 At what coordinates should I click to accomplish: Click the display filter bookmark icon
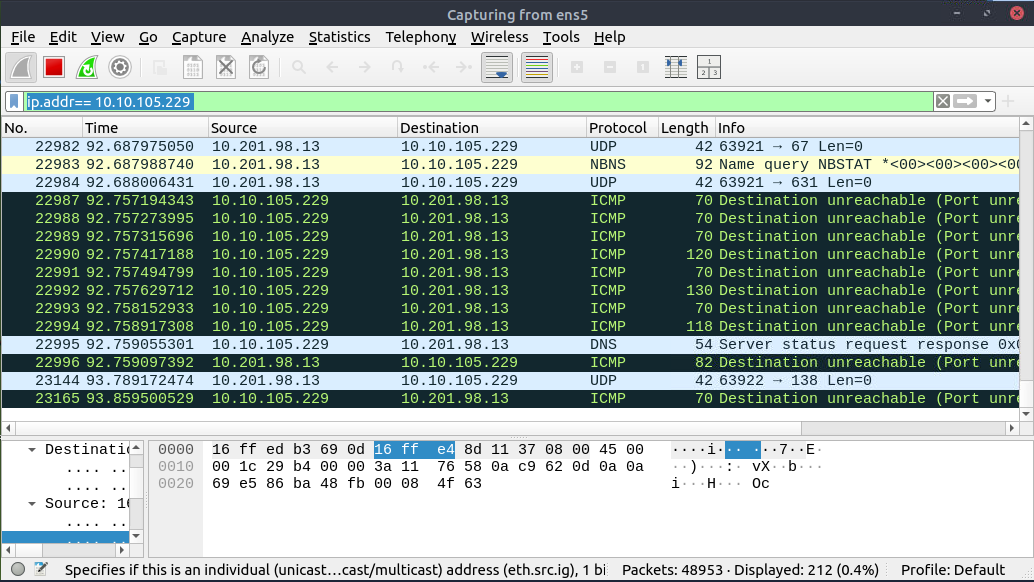pos(14,102)
